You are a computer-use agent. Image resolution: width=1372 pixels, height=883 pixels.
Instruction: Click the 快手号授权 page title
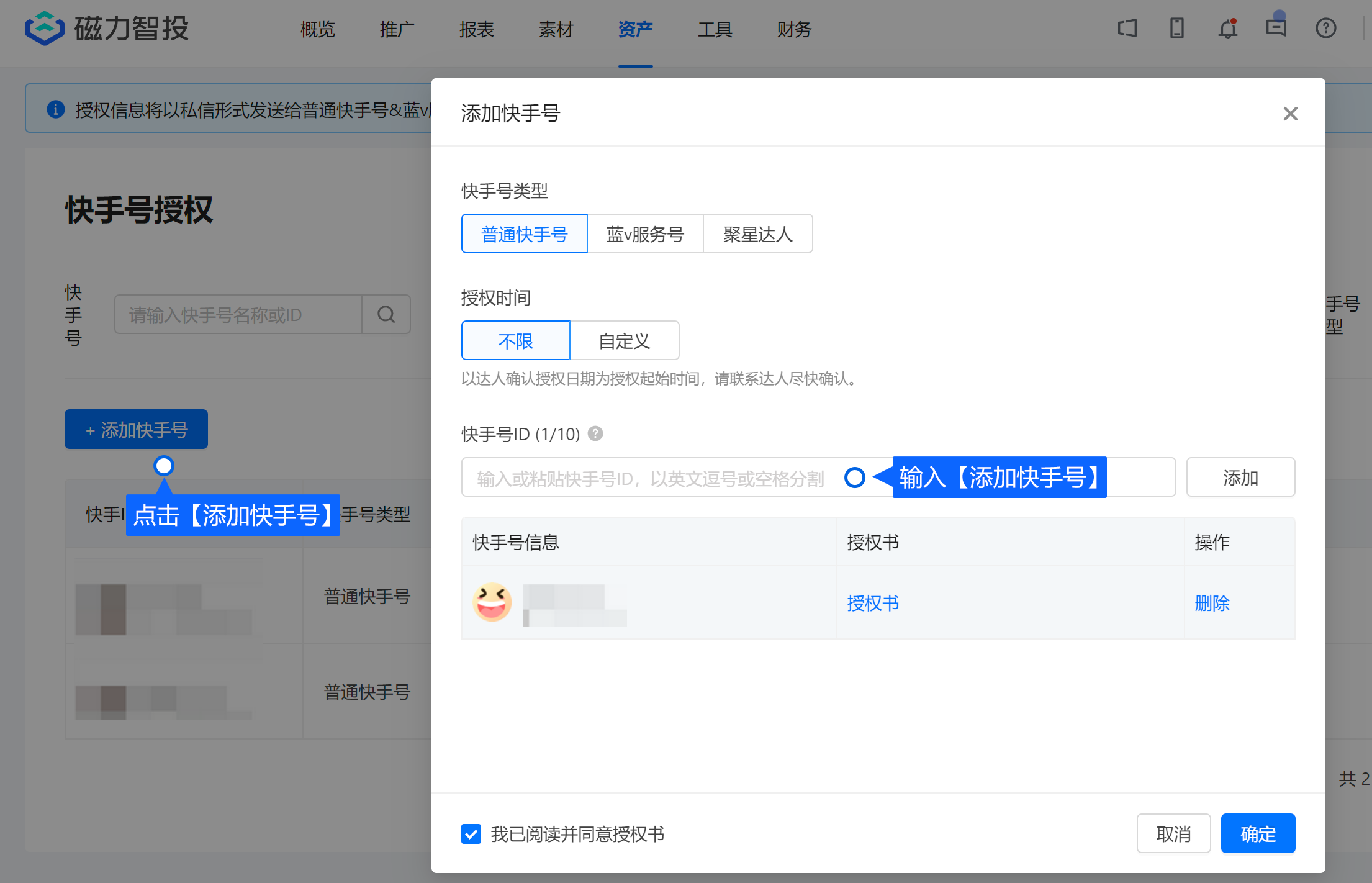coord(139,209)
